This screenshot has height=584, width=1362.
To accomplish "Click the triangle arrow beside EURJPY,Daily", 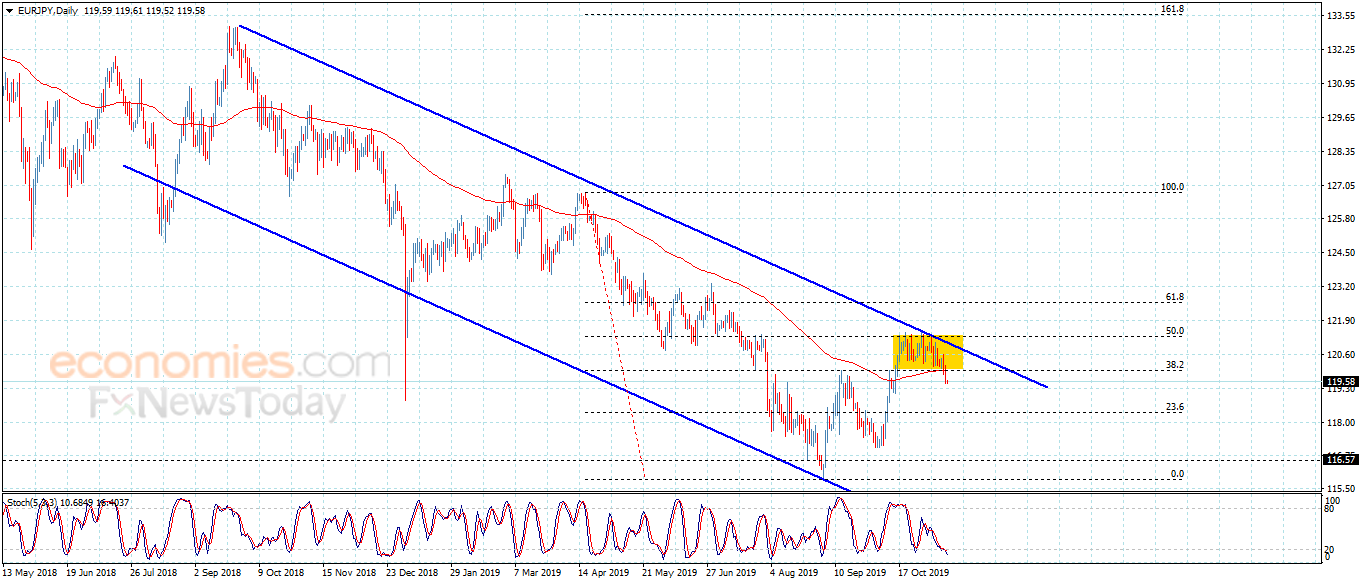I will click(10, 10).
